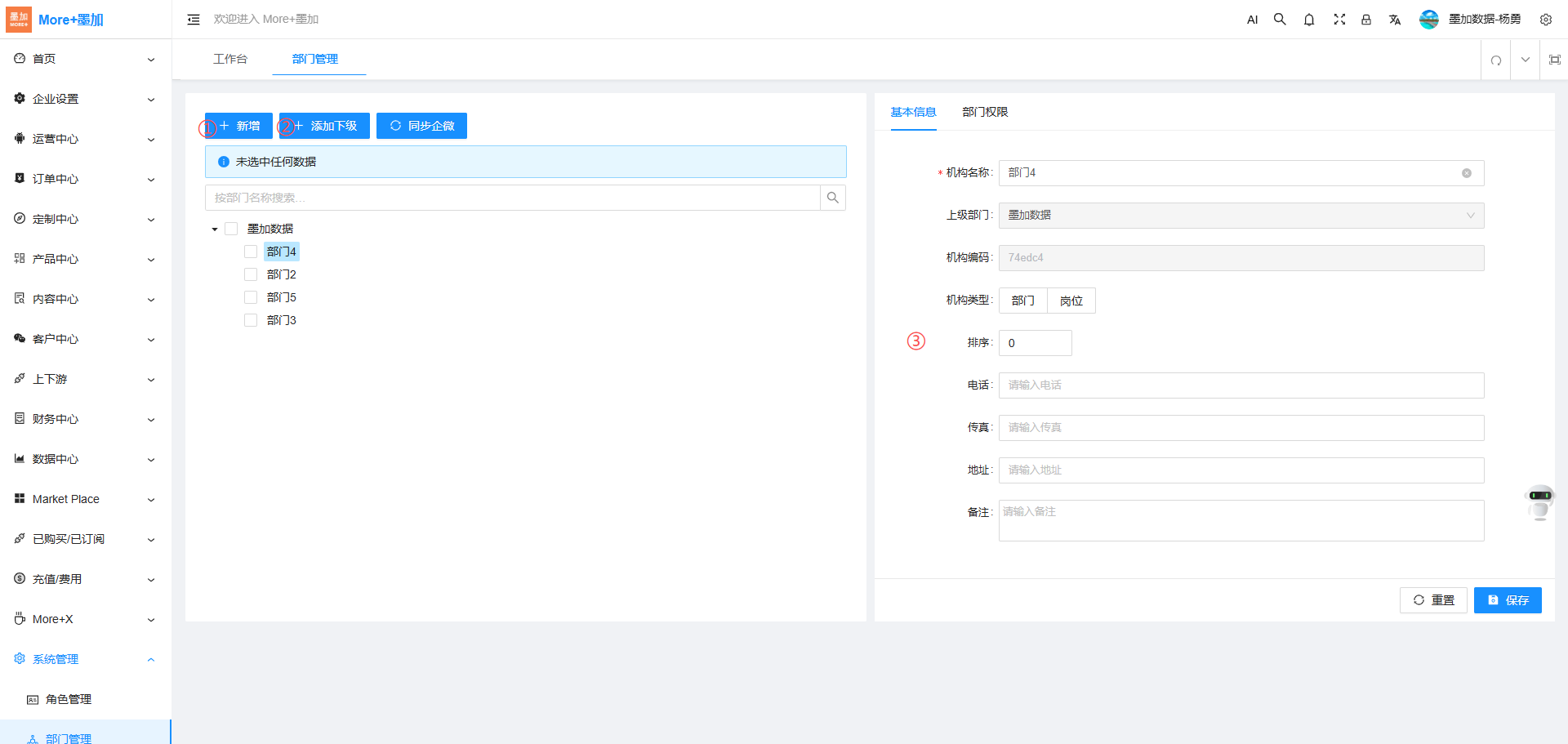Tick the checkbox beside 部门2
Screen dimensions: 1568x744
[251, 274]
